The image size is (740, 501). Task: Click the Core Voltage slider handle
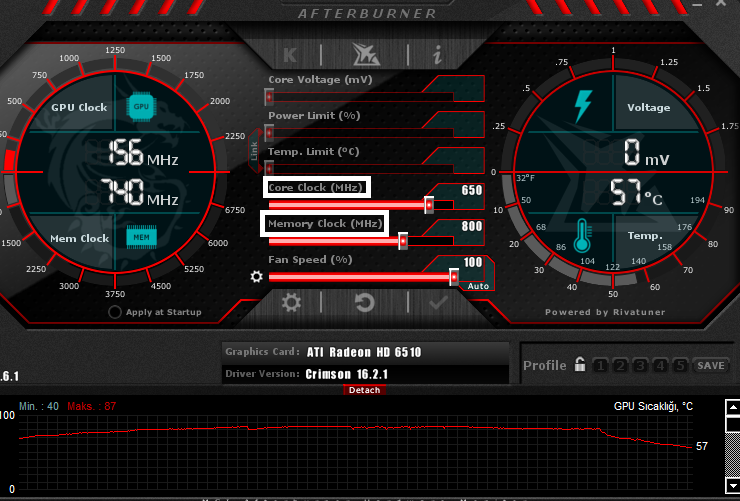coord(269,97)
